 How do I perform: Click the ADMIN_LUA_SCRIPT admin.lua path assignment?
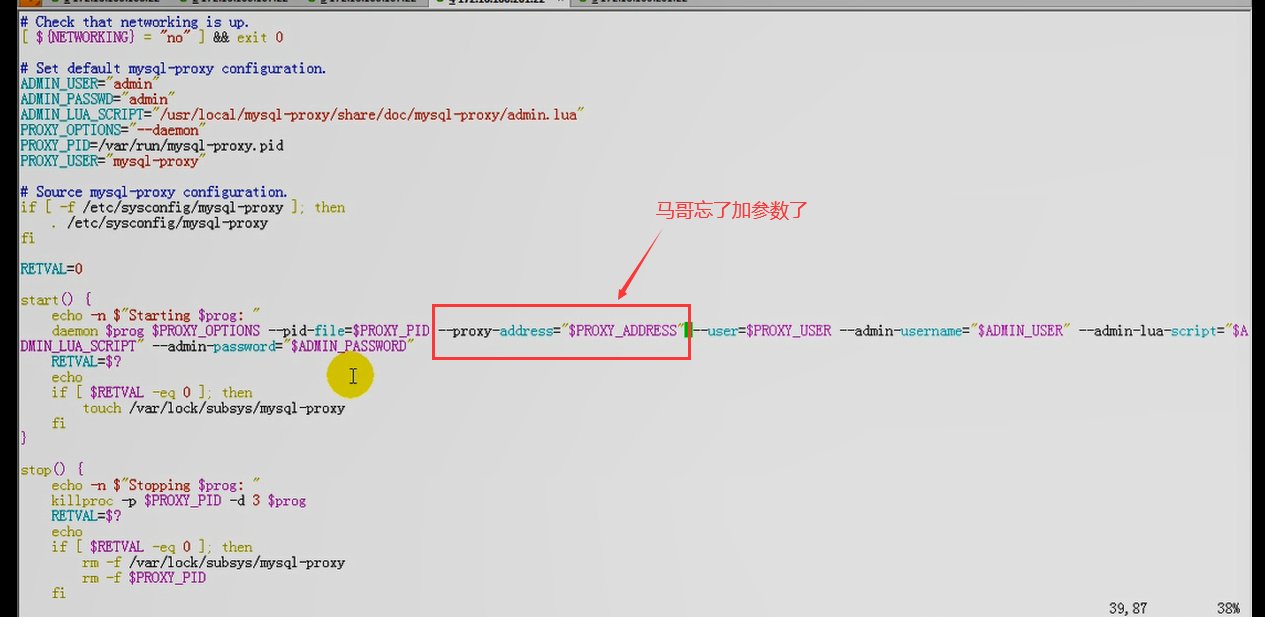click(302, 115)
